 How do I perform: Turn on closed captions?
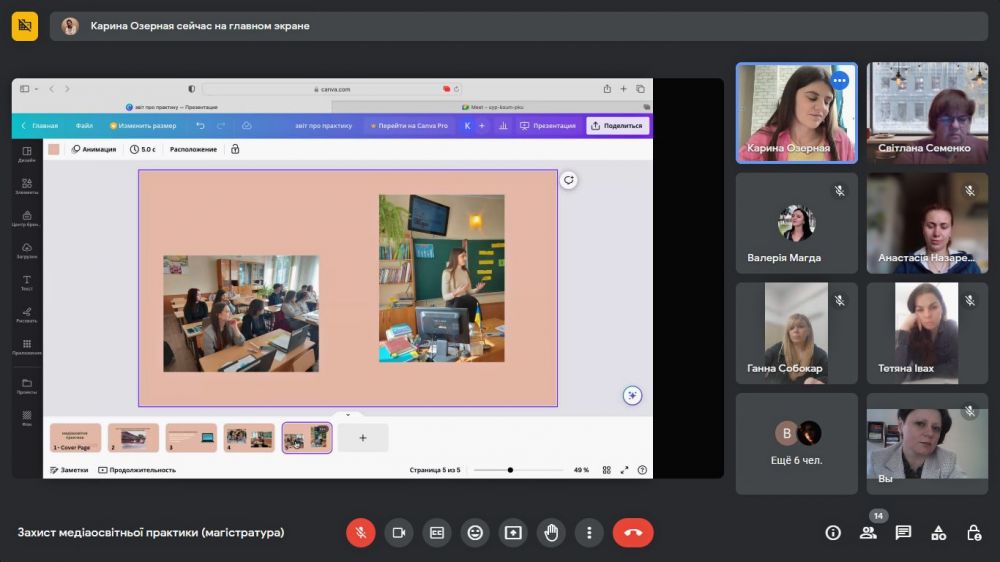(x=437, y=533)
